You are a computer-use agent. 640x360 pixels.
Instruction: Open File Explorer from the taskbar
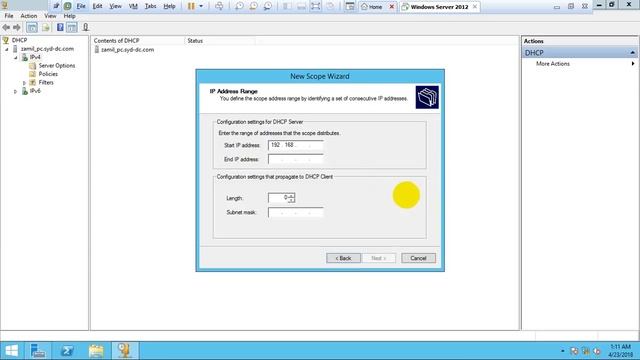click(x=96, y=351)
